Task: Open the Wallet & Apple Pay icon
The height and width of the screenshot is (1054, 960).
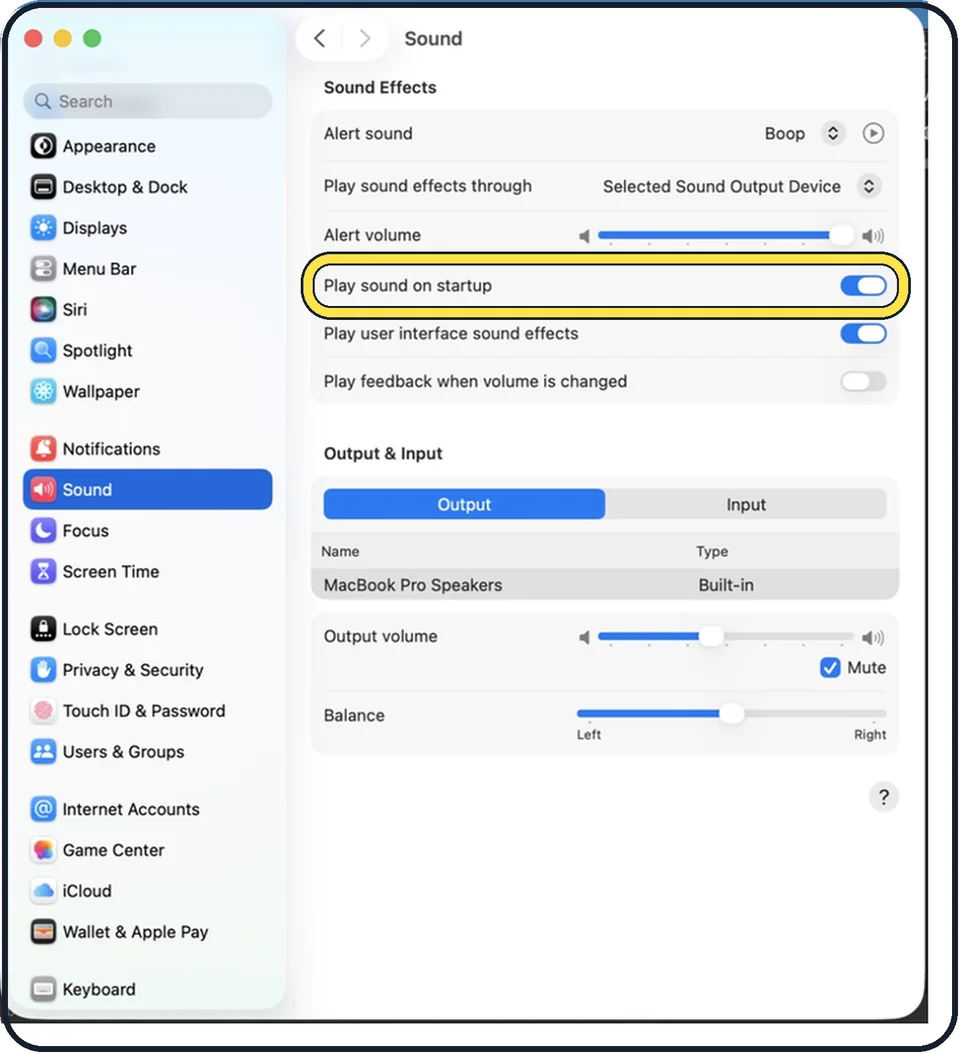Action: pos(43,932)
